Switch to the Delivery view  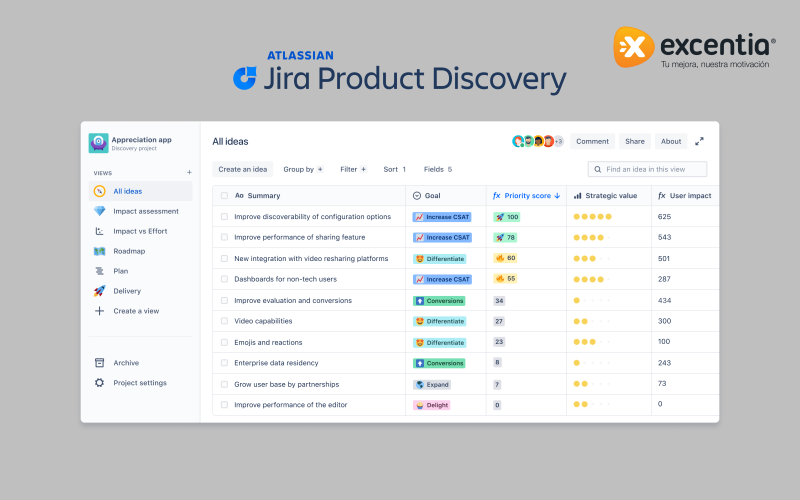(140, 291)
